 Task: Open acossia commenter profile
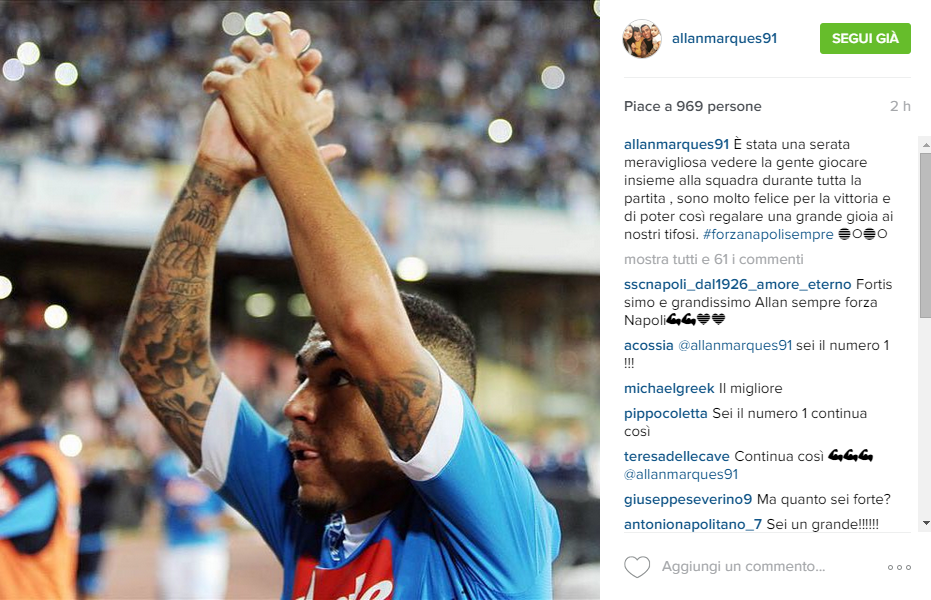(x=648, y=345)
